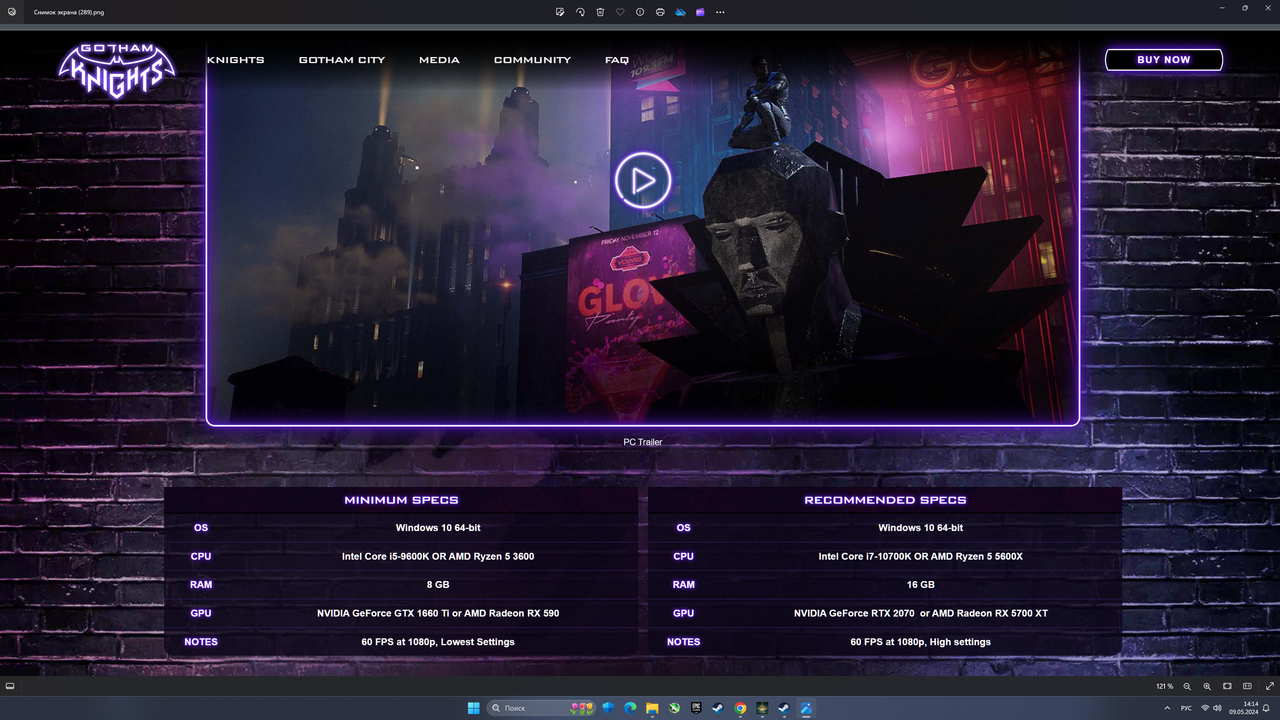The width and height of the screenshot is (1280, 720).
Task: Open File Explorer from the taskbar
Action: point(652,708)
